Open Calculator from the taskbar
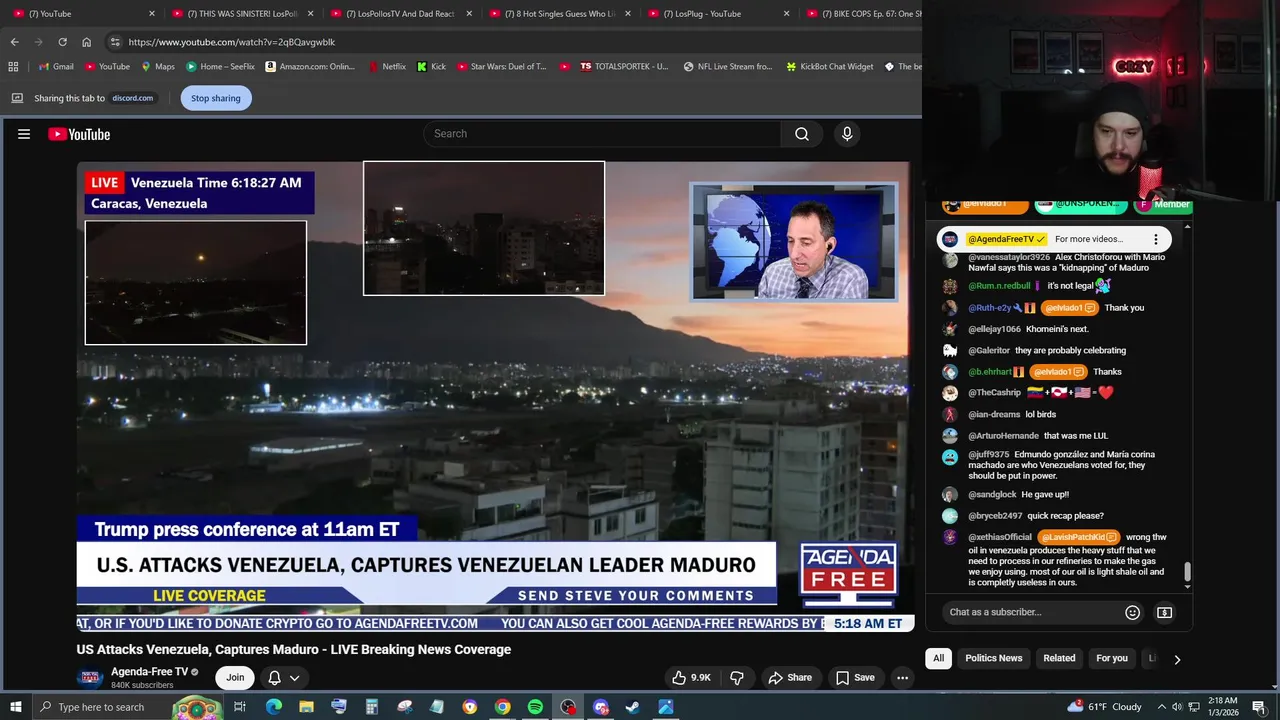 point(371,707)
